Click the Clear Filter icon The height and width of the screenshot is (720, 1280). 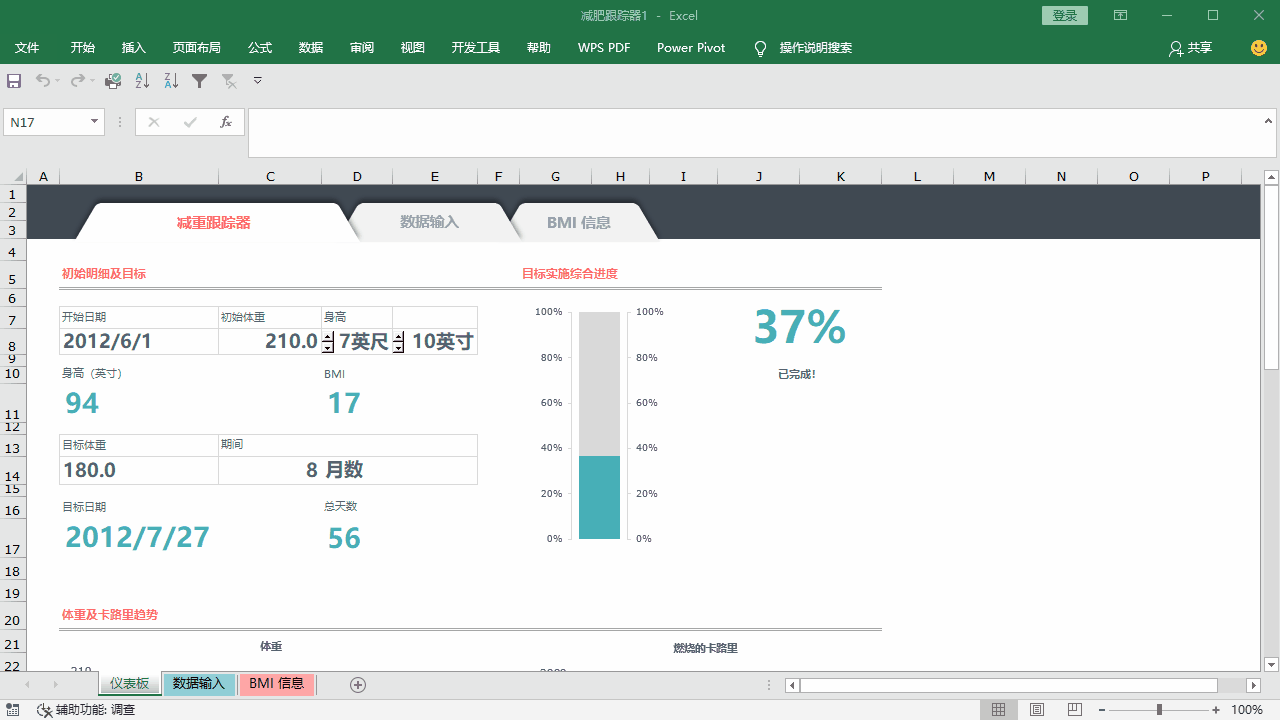pos(229,81)
